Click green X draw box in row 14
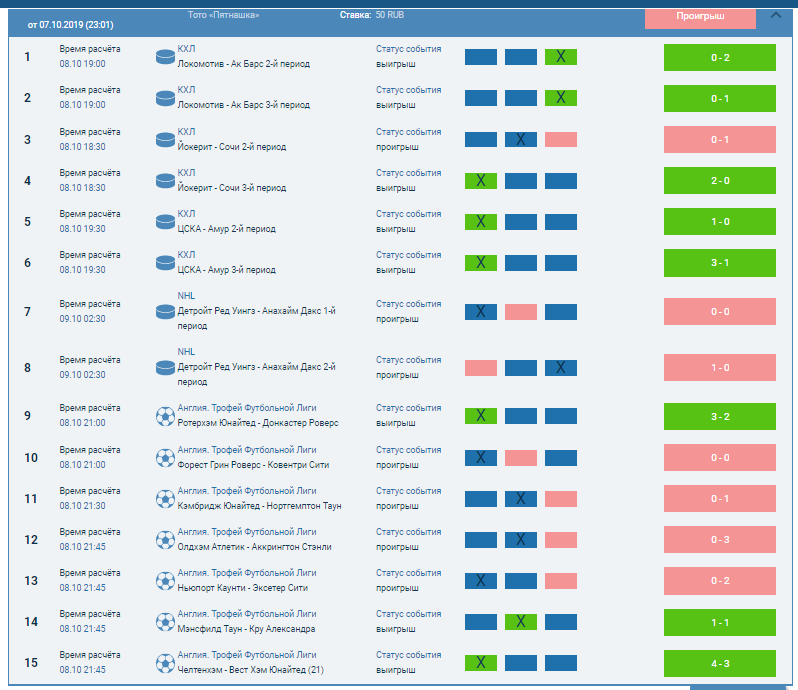Image resolution: width=798 pixels, height=690 pixels. tap(521, 622)
